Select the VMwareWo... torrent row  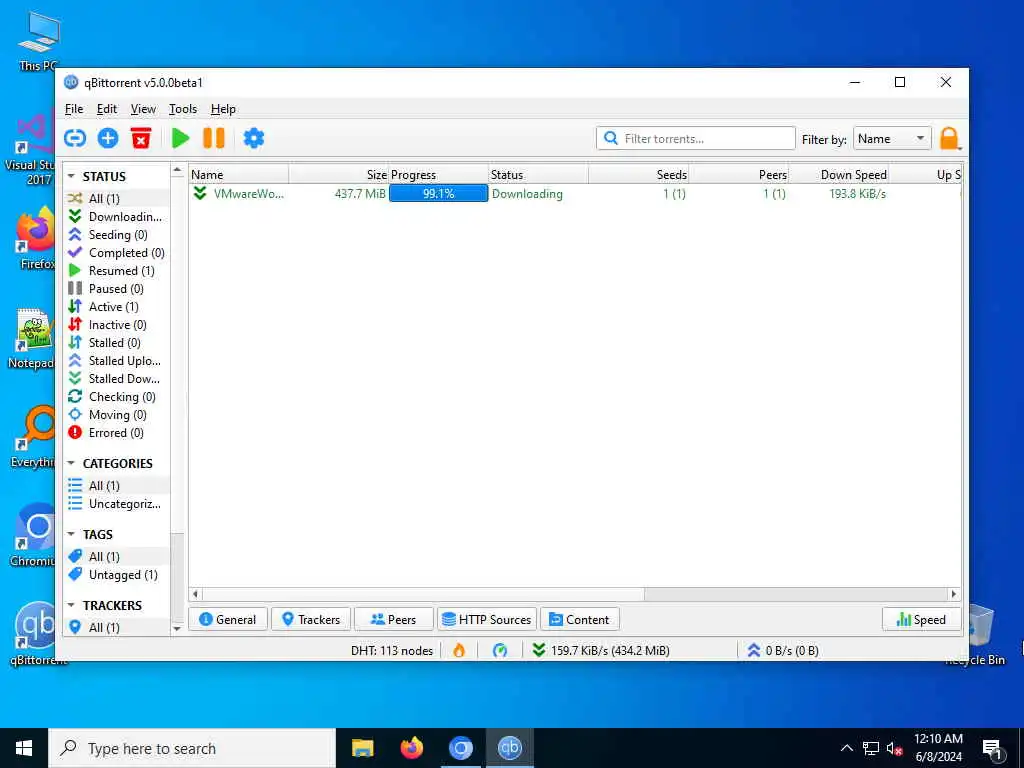click(575, 194)
